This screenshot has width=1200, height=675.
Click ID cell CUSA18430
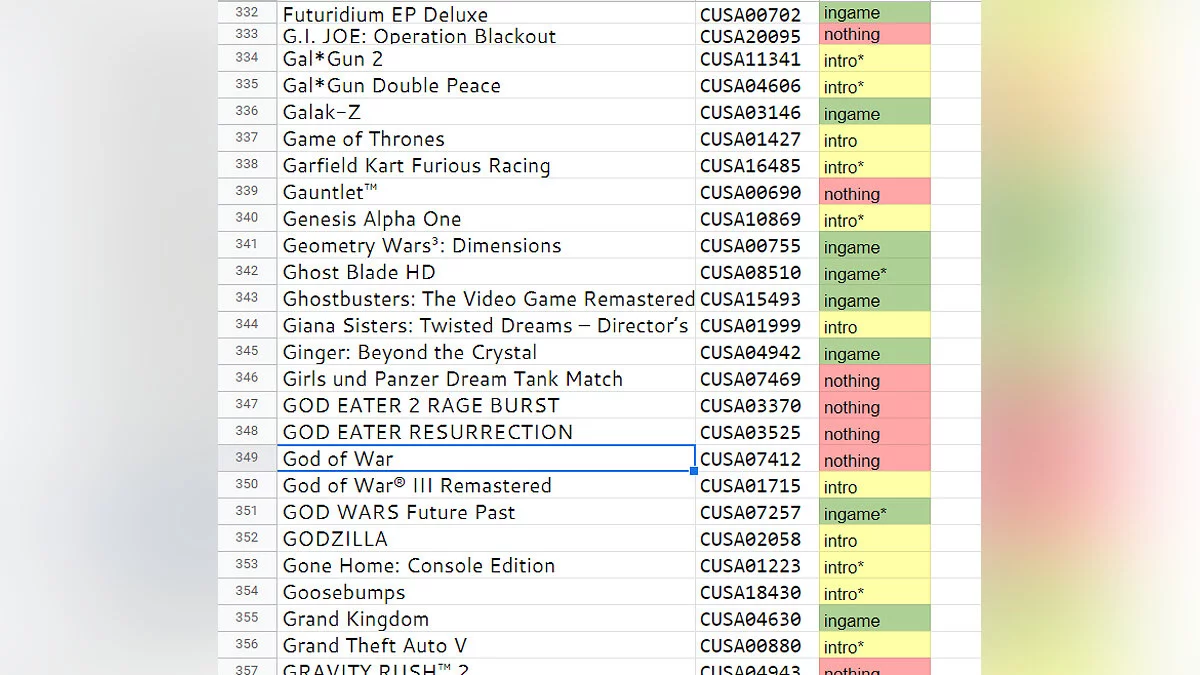pyautogui.click(x=757, y=592)
